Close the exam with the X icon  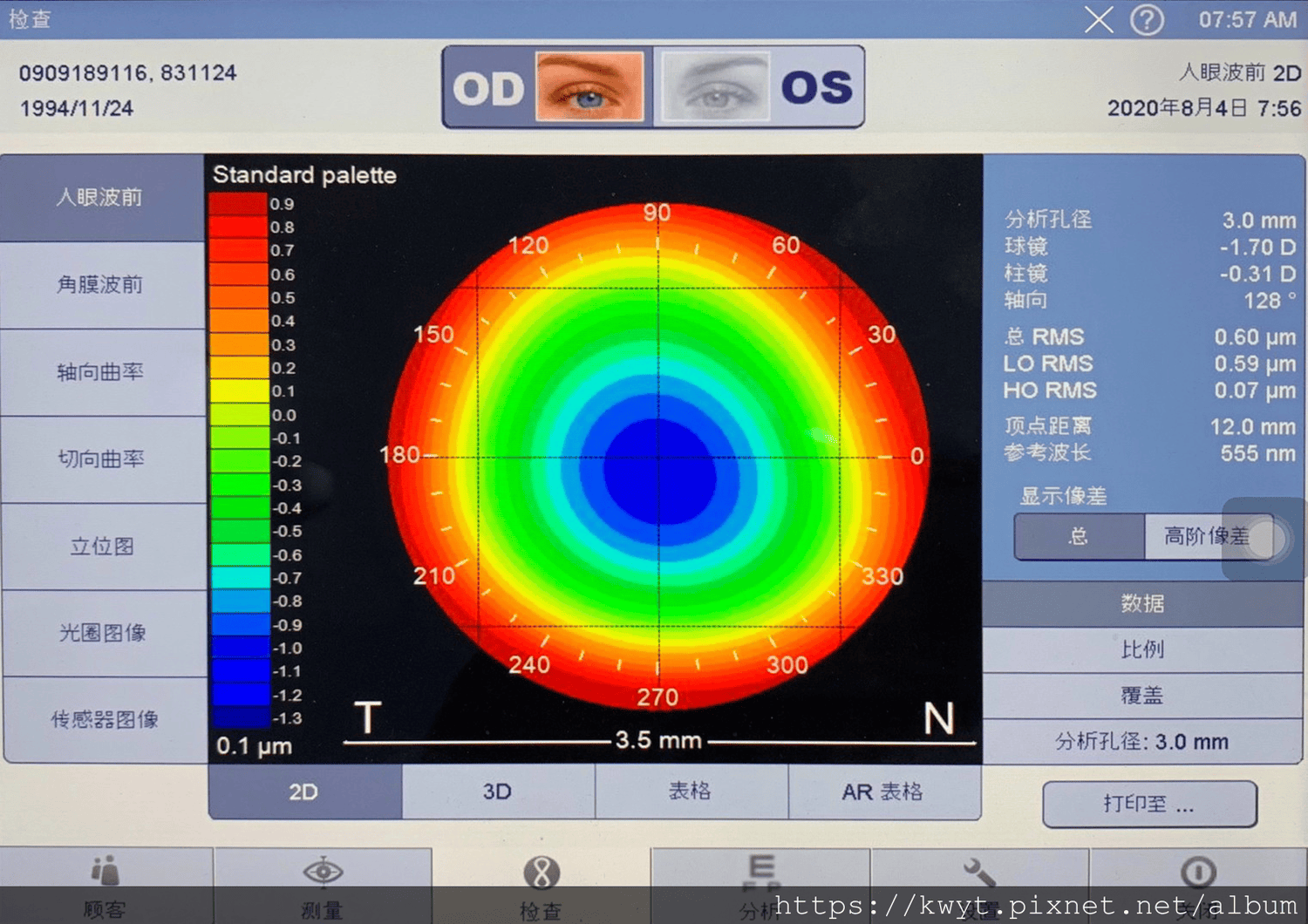click(x=1099, y=19)
